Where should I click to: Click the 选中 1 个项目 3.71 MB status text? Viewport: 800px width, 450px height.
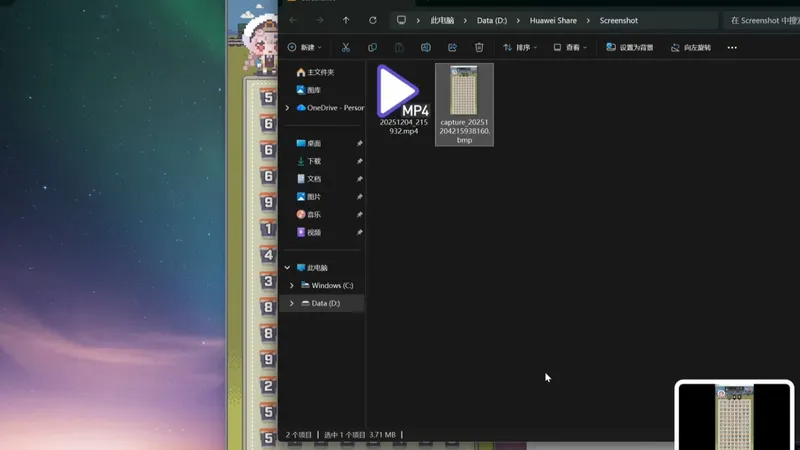click(x=360, y=435)
